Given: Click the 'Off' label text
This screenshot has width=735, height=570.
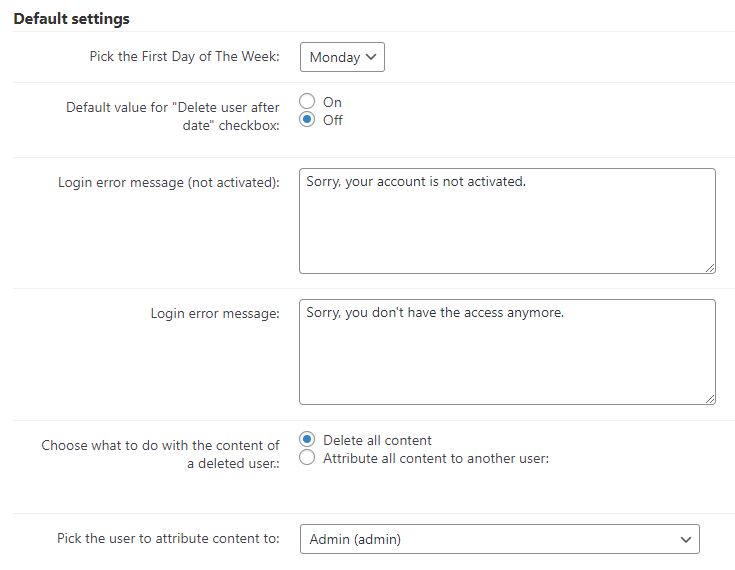Looking at the screenshot, I should click(x=333, y=120).
